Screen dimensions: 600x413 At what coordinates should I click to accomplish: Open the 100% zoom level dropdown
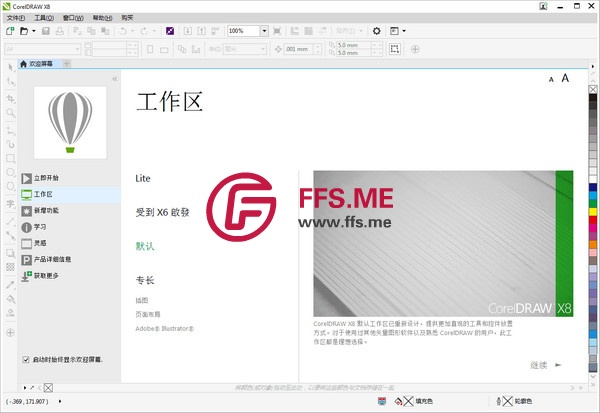point(264,31)
